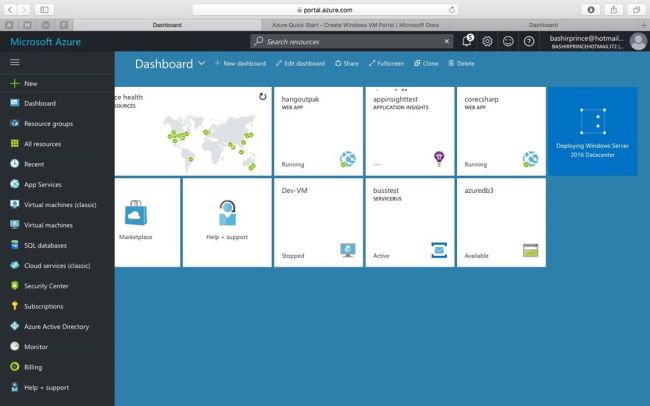
Task: Open the hangoutpak web app tile
Action: (x=318, y=131)
